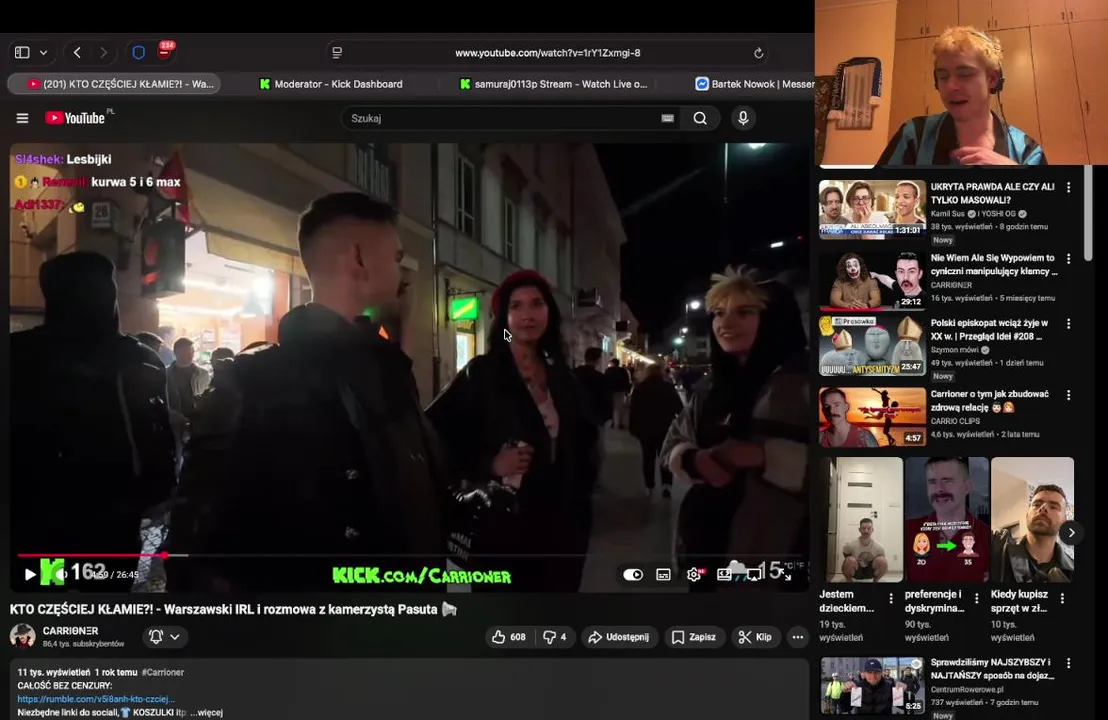
Task: Open CARRIONER channel name link
Action: click(70, 630)
